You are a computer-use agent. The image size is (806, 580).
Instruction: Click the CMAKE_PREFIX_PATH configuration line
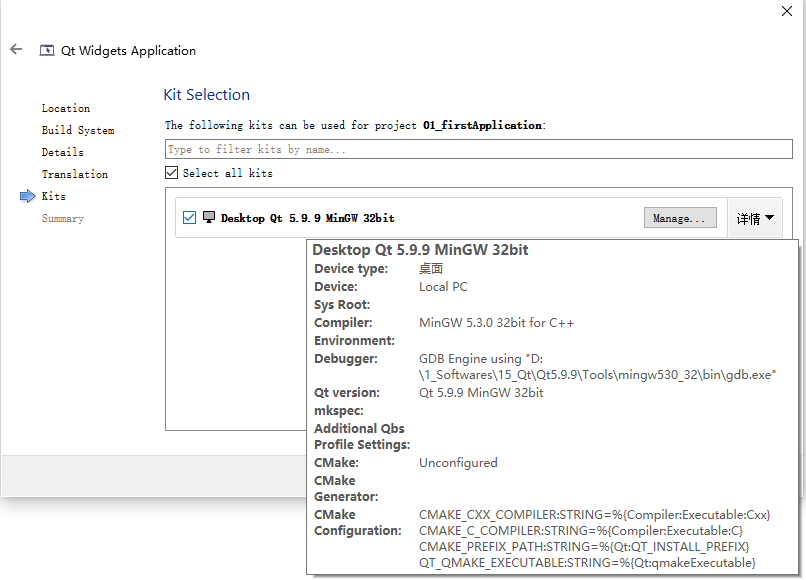tap(584, 547)
